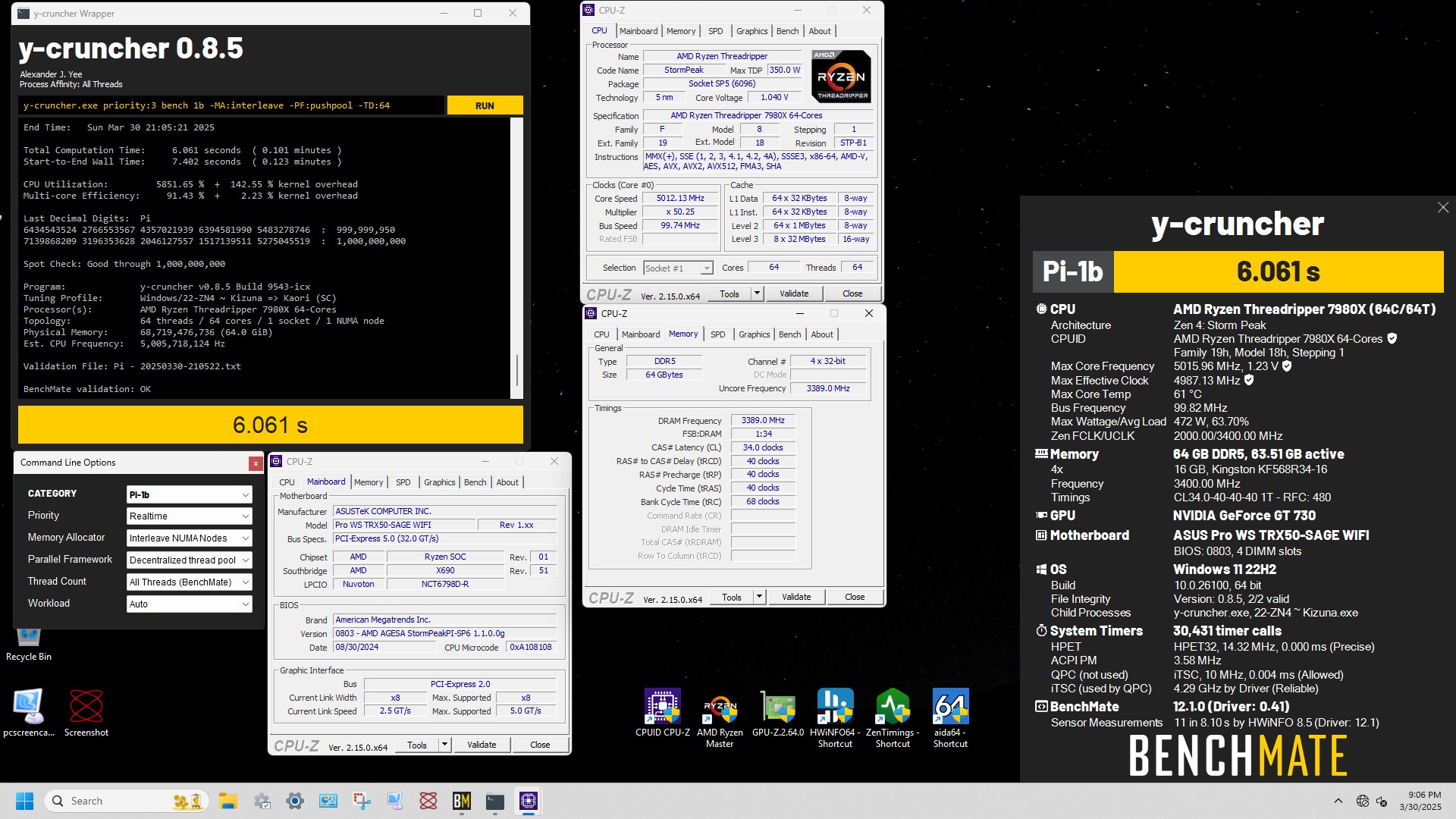This screenshot has width=1456, height=819.
Task: Click the BenchMate Pi-1b result label
Action: tap(1072, 271)
